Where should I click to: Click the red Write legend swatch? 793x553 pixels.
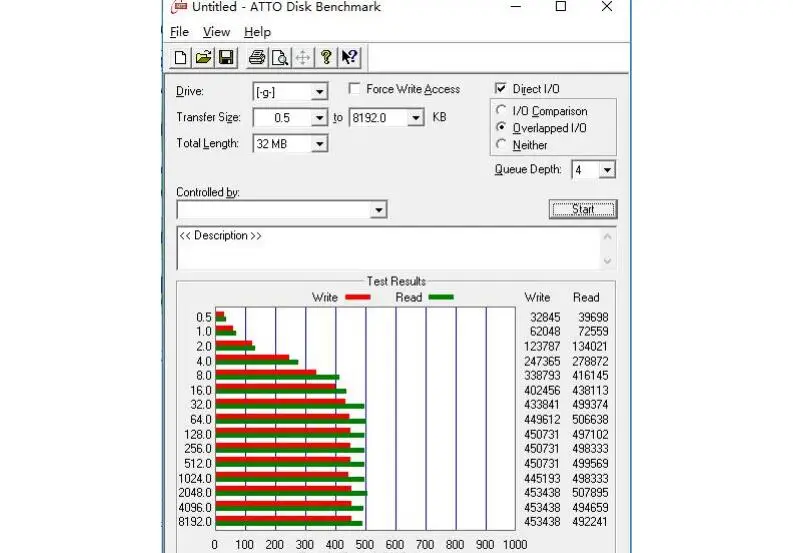(358, 297)
